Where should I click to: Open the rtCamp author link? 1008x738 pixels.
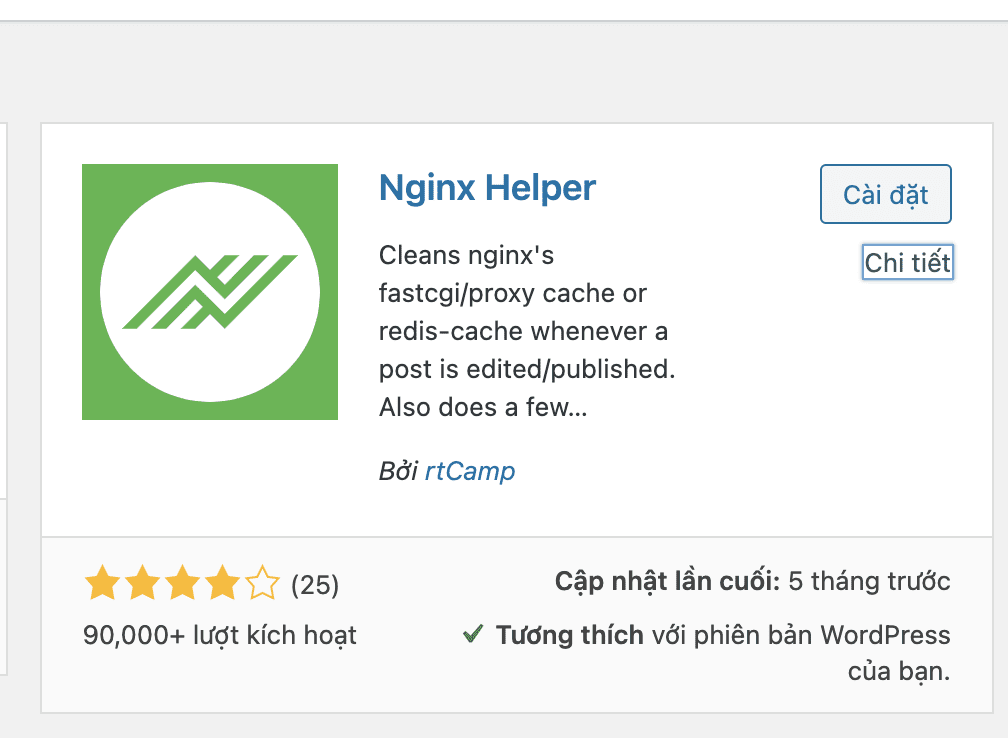point(469,470)
